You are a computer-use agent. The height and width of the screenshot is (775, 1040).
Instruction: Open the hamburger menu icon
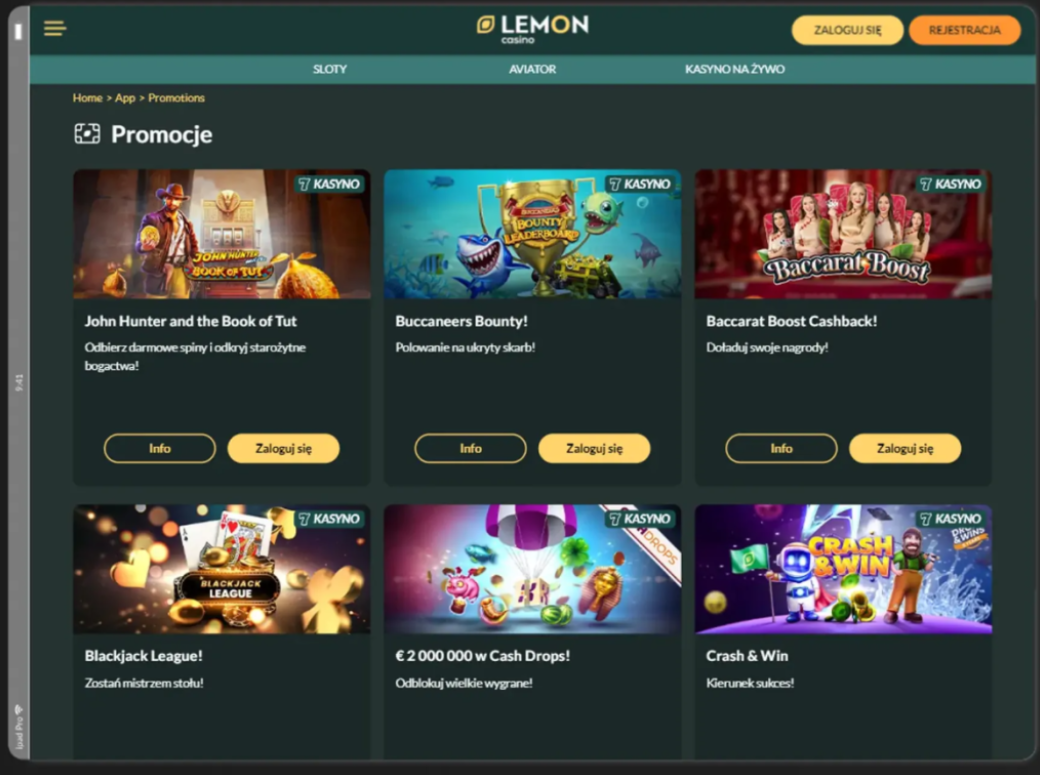click(55, 29)
